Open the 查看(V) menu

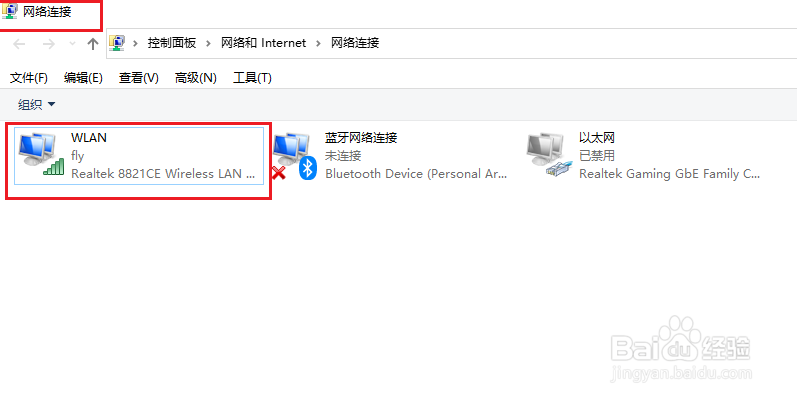click(x=139, y=78)
